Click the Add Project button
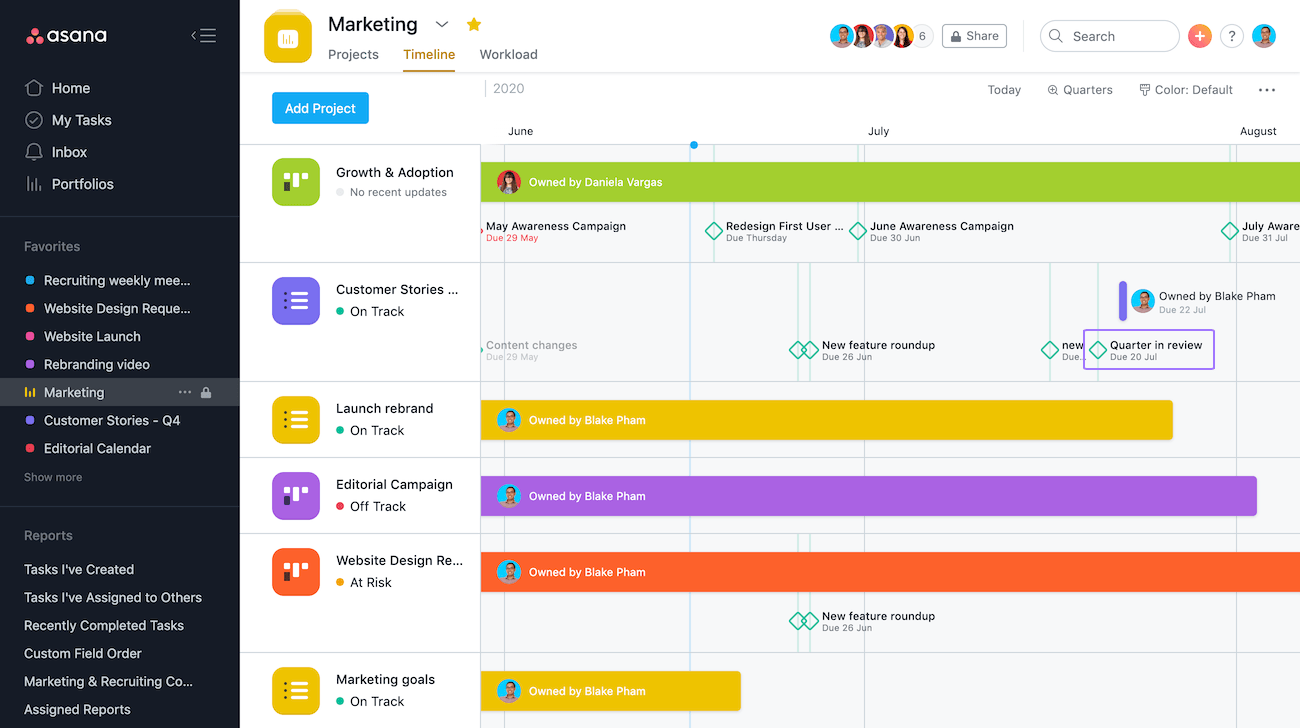This screenshot has height=728, width=1300. tap(320, 108)
